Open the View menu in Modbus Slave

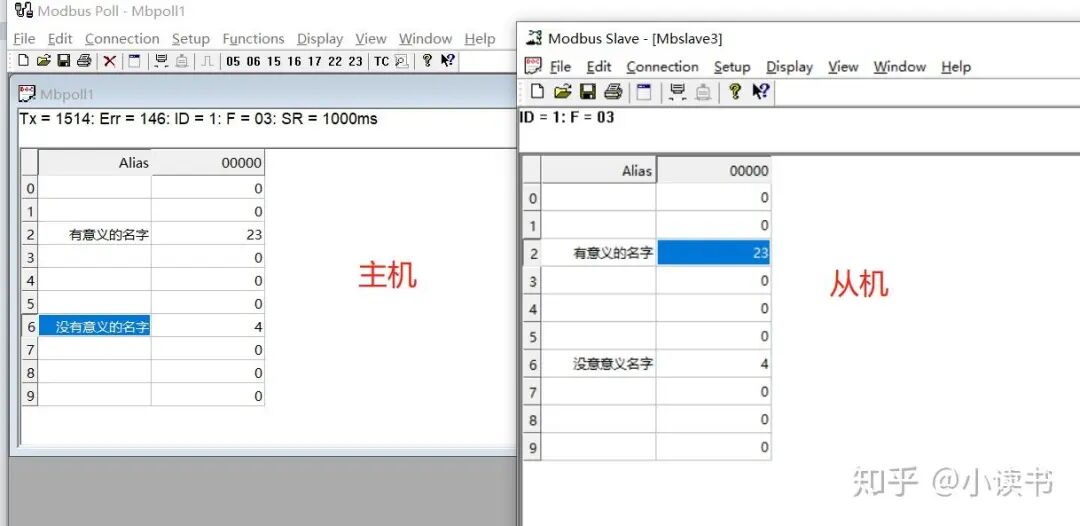coord(843,67)
